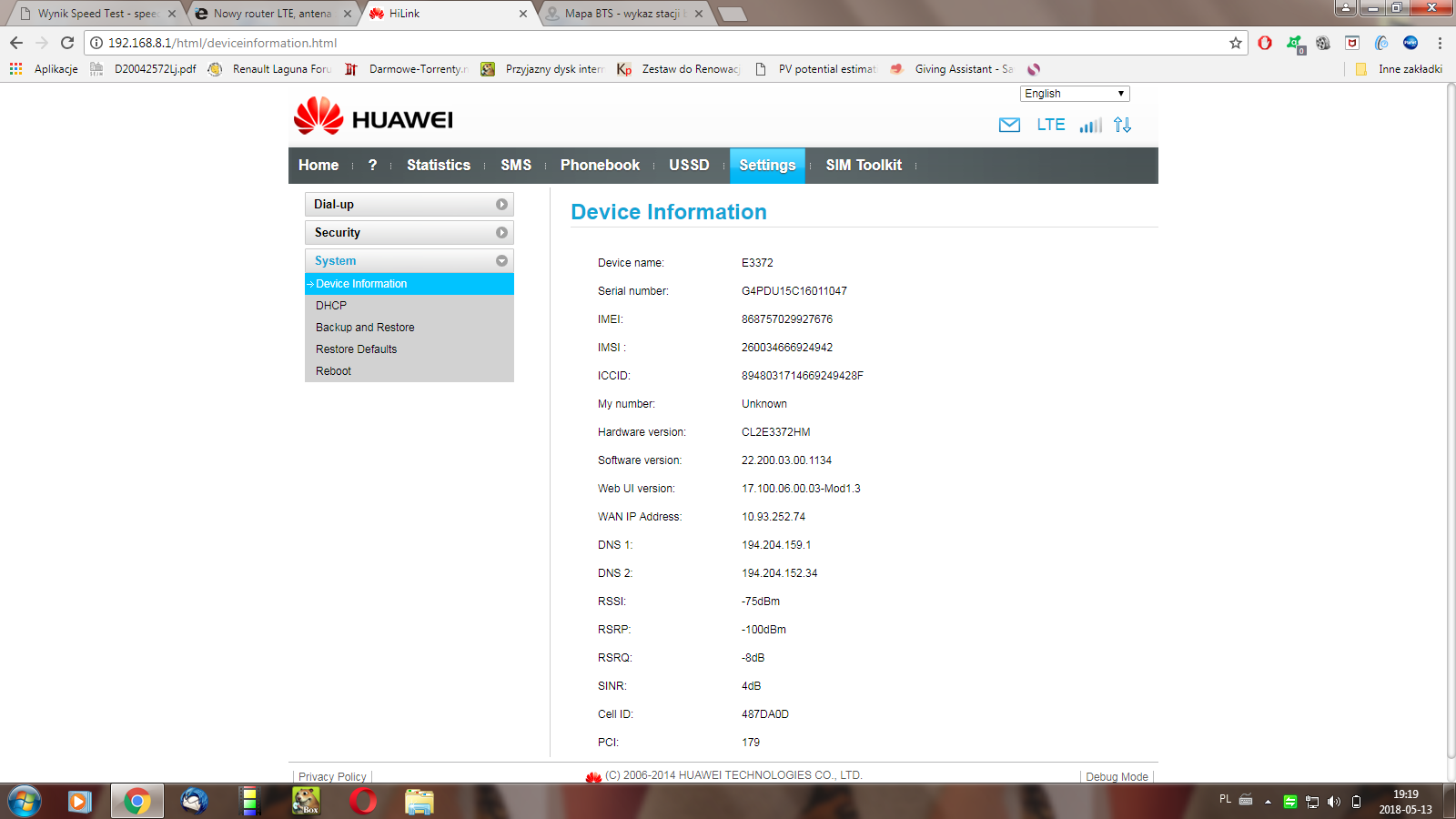The height and width of the screenshot is (819, 1456).
Task: Select the serial number G4PDU15C16011047
Action: point(794,291)
